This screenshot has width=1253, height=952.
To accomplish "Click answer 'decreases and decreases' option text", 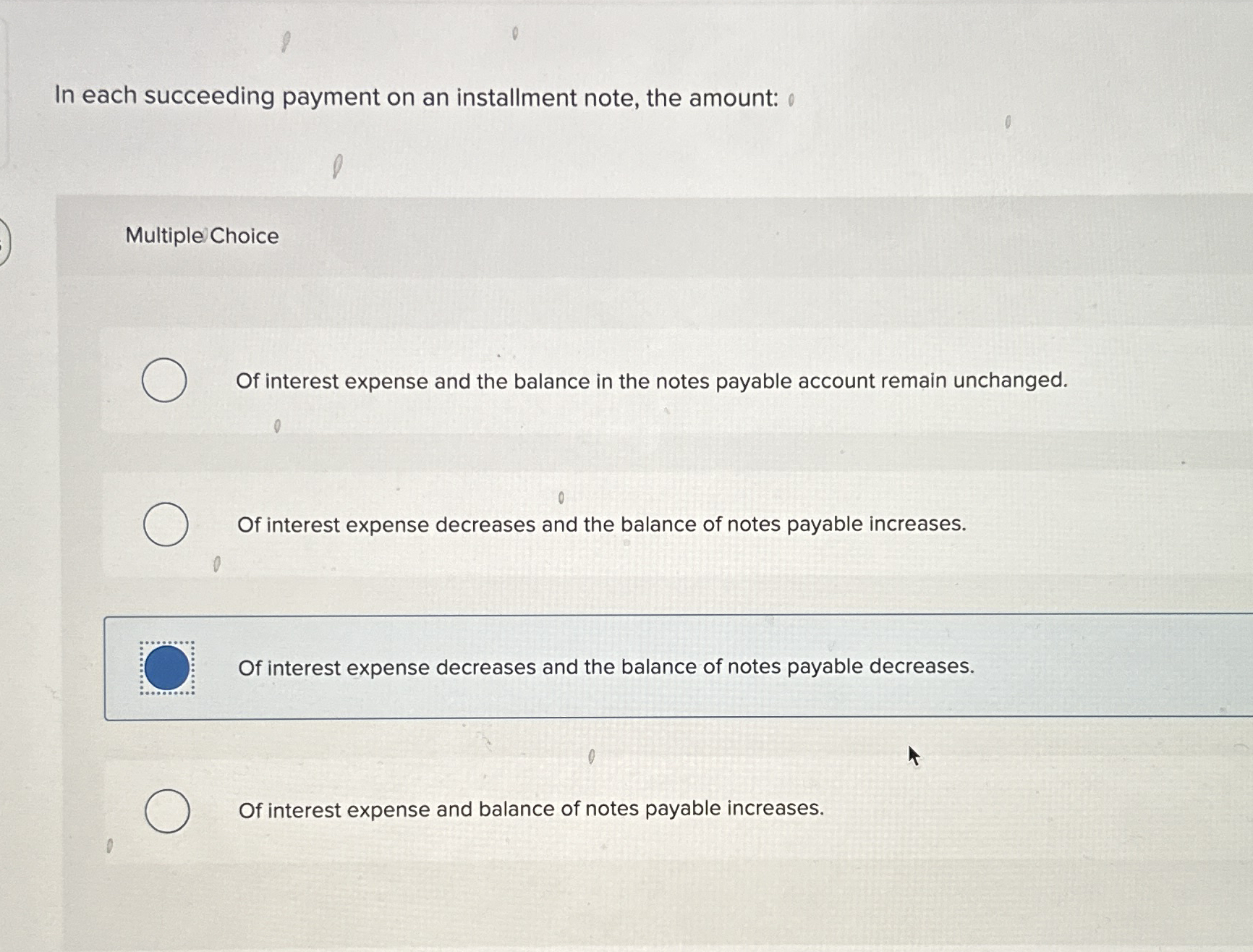I will point(608,667).
